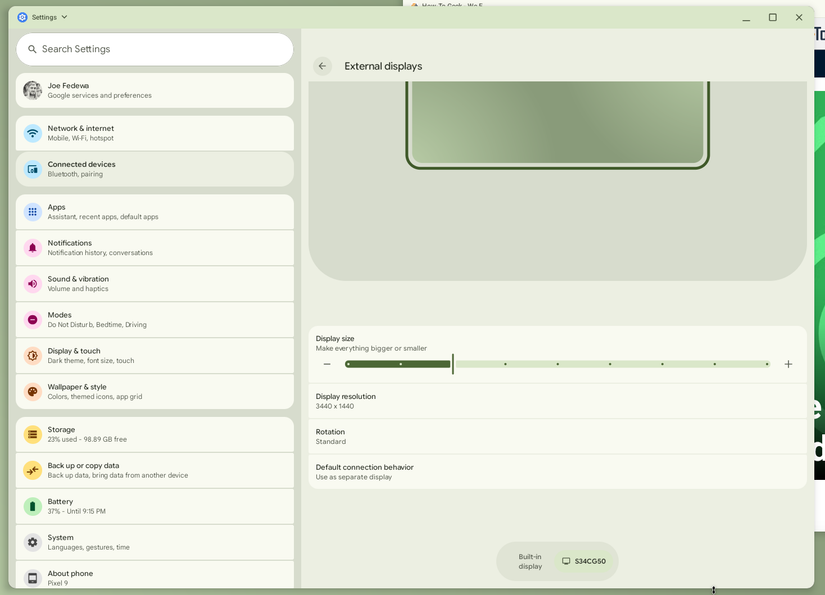Click the Modes do-not-disturb icon
The width and height of the screenshot is (825, 595).
[33, 319]
